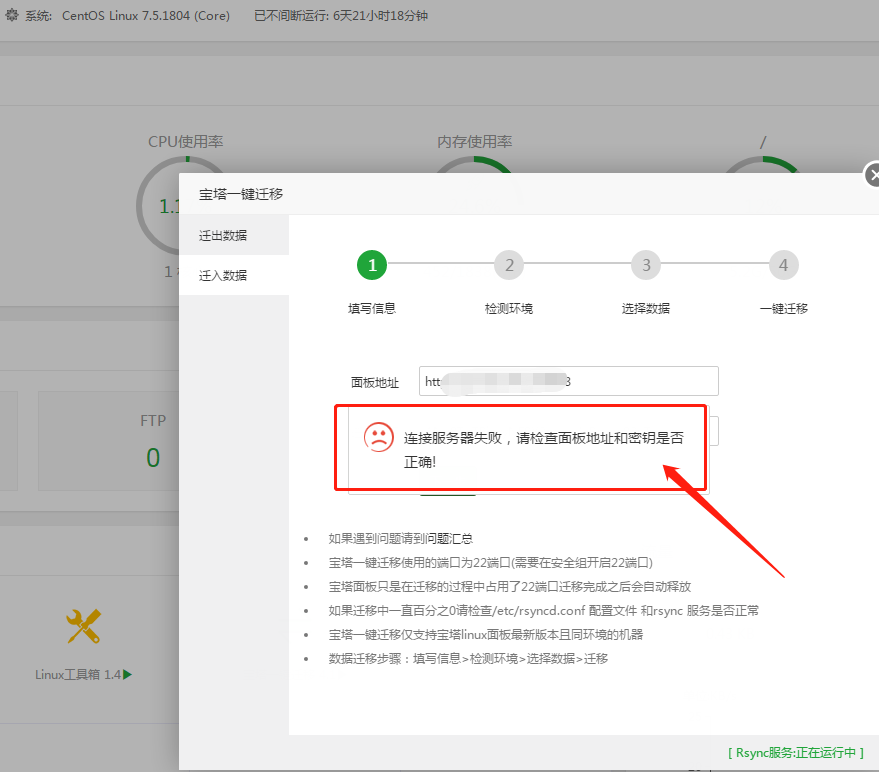The width and height of the screenshot is (879, 772).
Task: Focus the 面板地址 input field
Action: [x=568, y=381]
